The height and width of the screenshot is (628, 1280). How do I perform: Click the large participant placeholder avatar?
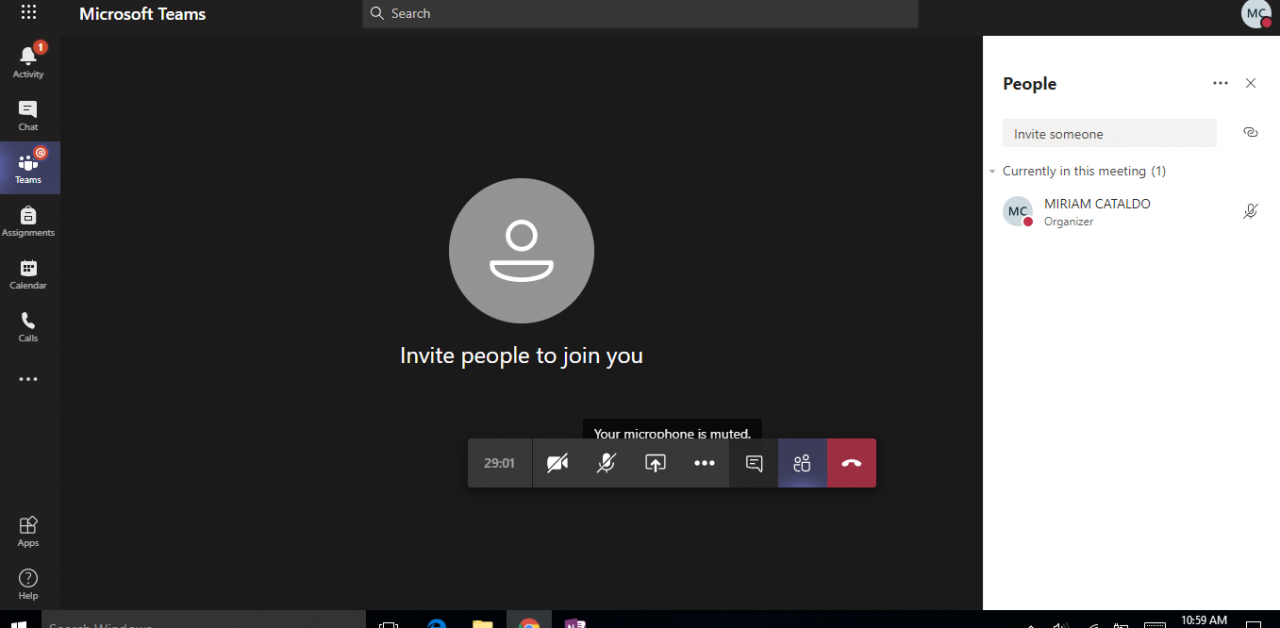point(521,251)
